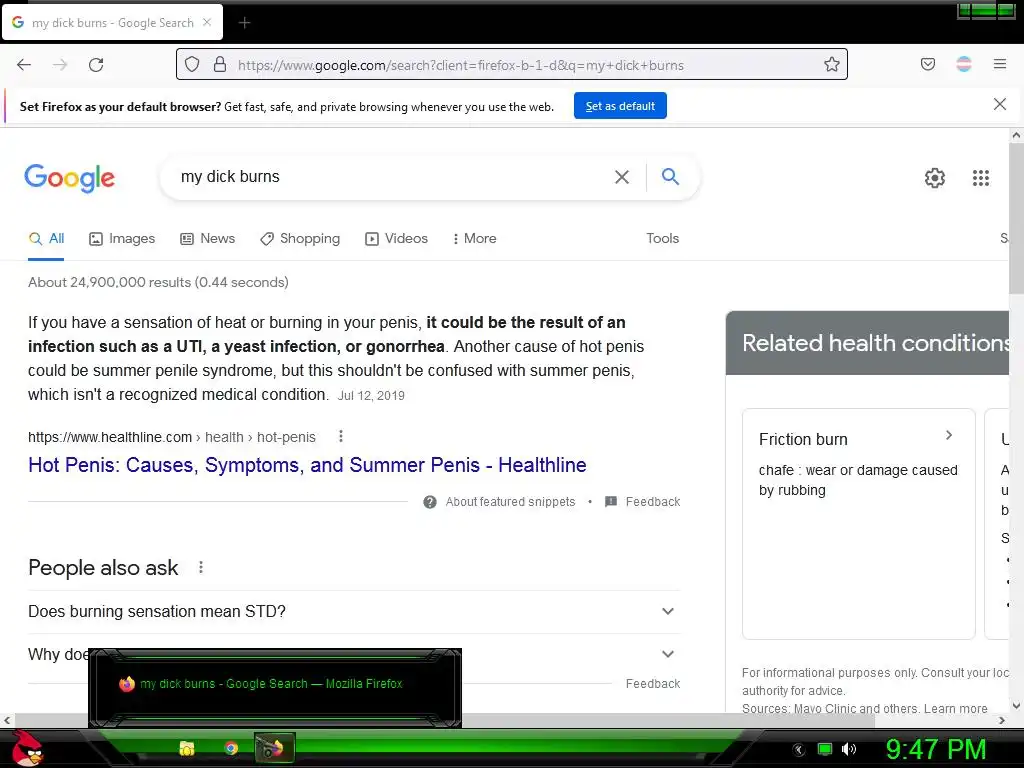Open the More search categories menu
This screenshot has height=768, width=1024.
[475, 239]
